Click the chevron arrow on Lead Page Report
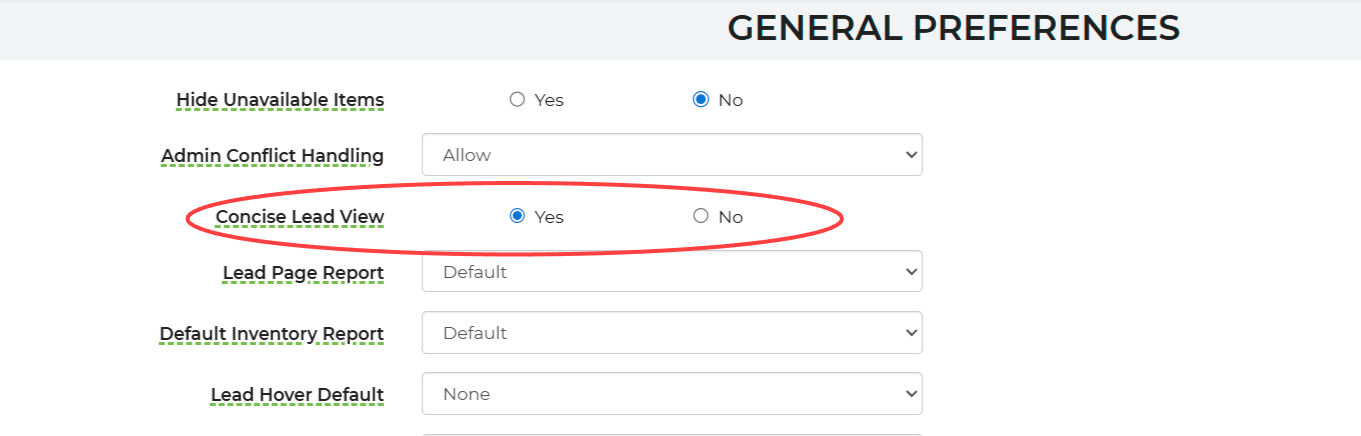Viewport: 1361px width, 436px height. point(910,271)
